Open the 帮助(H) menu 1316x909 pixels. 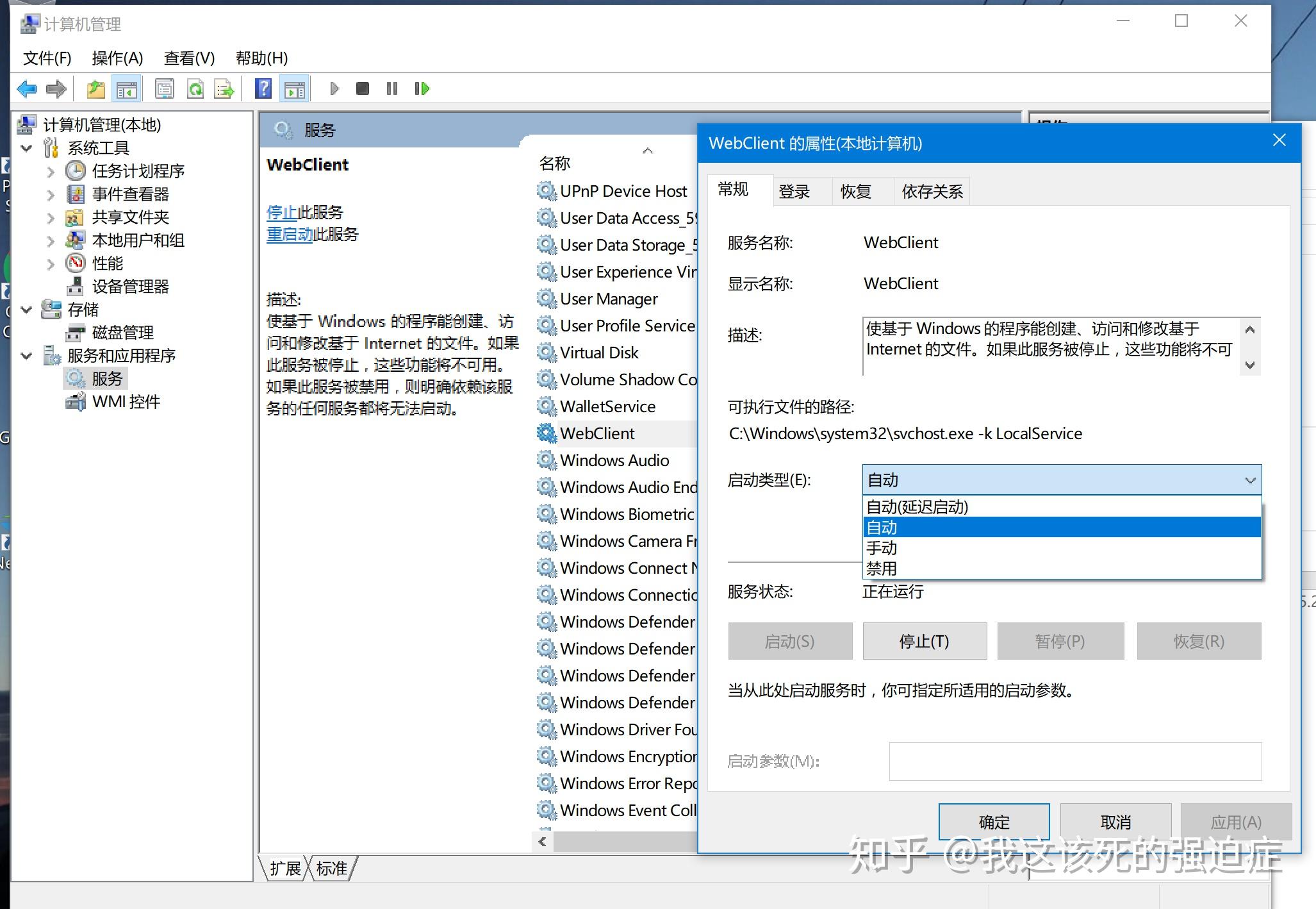(261, 58)
